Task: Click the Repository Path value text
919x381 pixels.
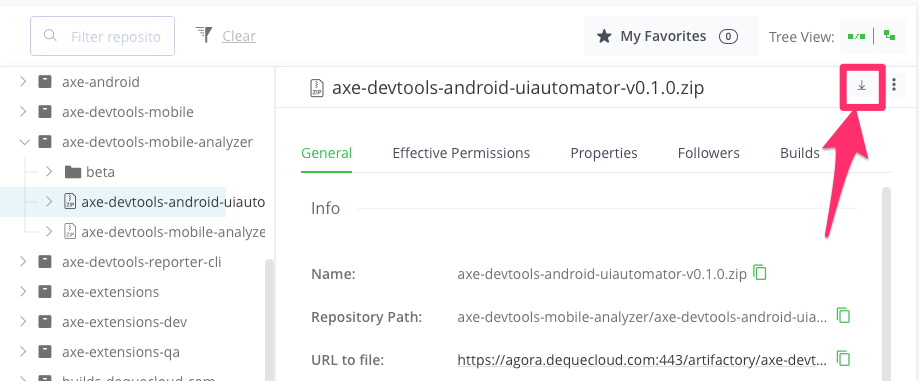Action: click(642, 317)
